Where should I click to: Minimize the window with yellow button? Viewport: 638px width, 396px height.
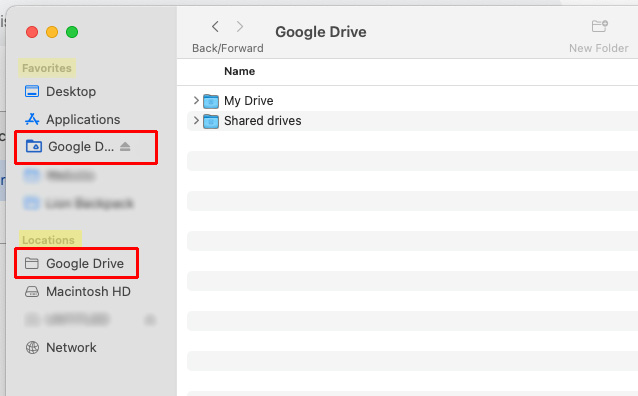point(52,32)
